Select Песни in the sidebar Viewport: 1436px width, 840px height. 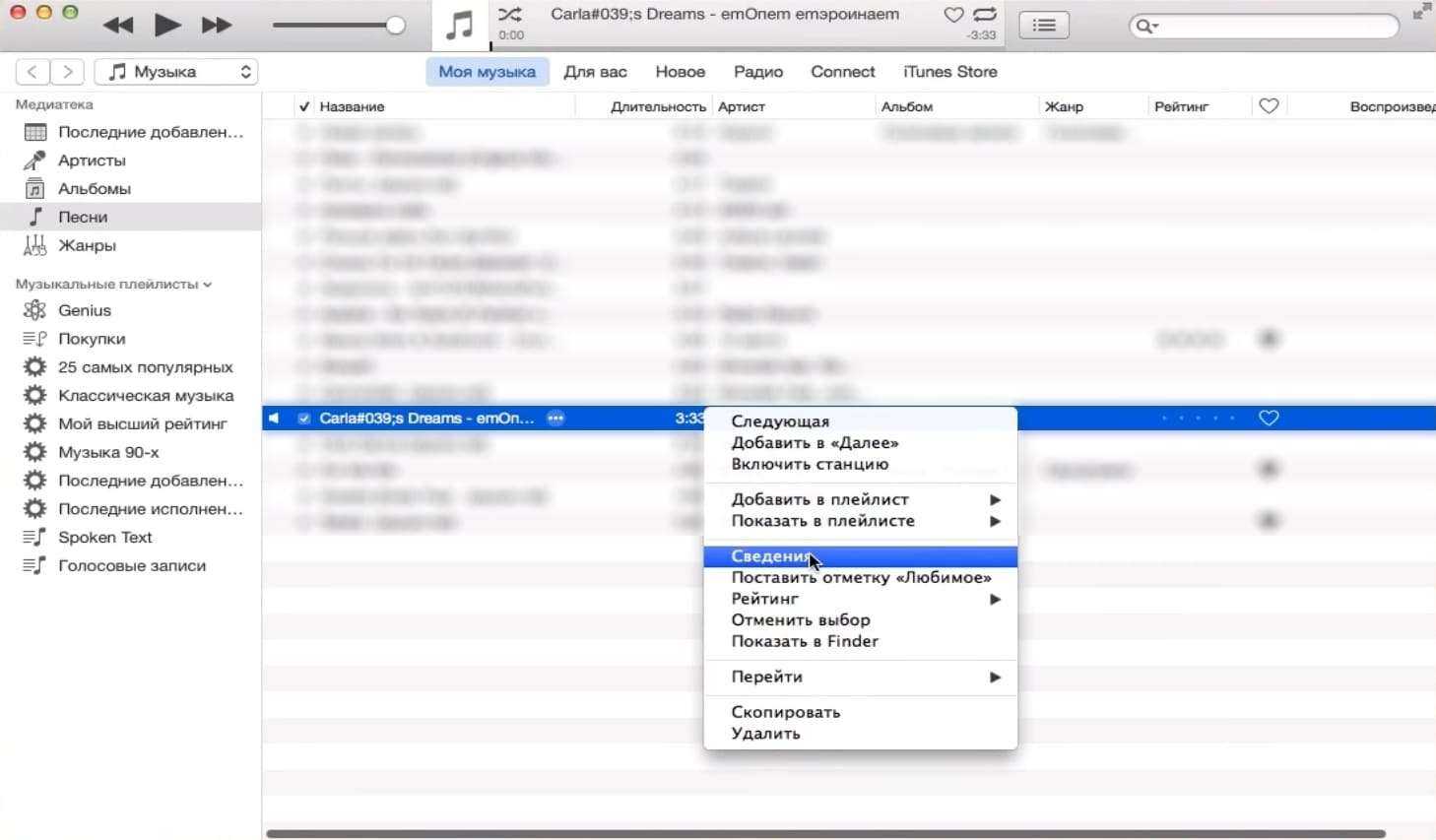click(131, 217)
